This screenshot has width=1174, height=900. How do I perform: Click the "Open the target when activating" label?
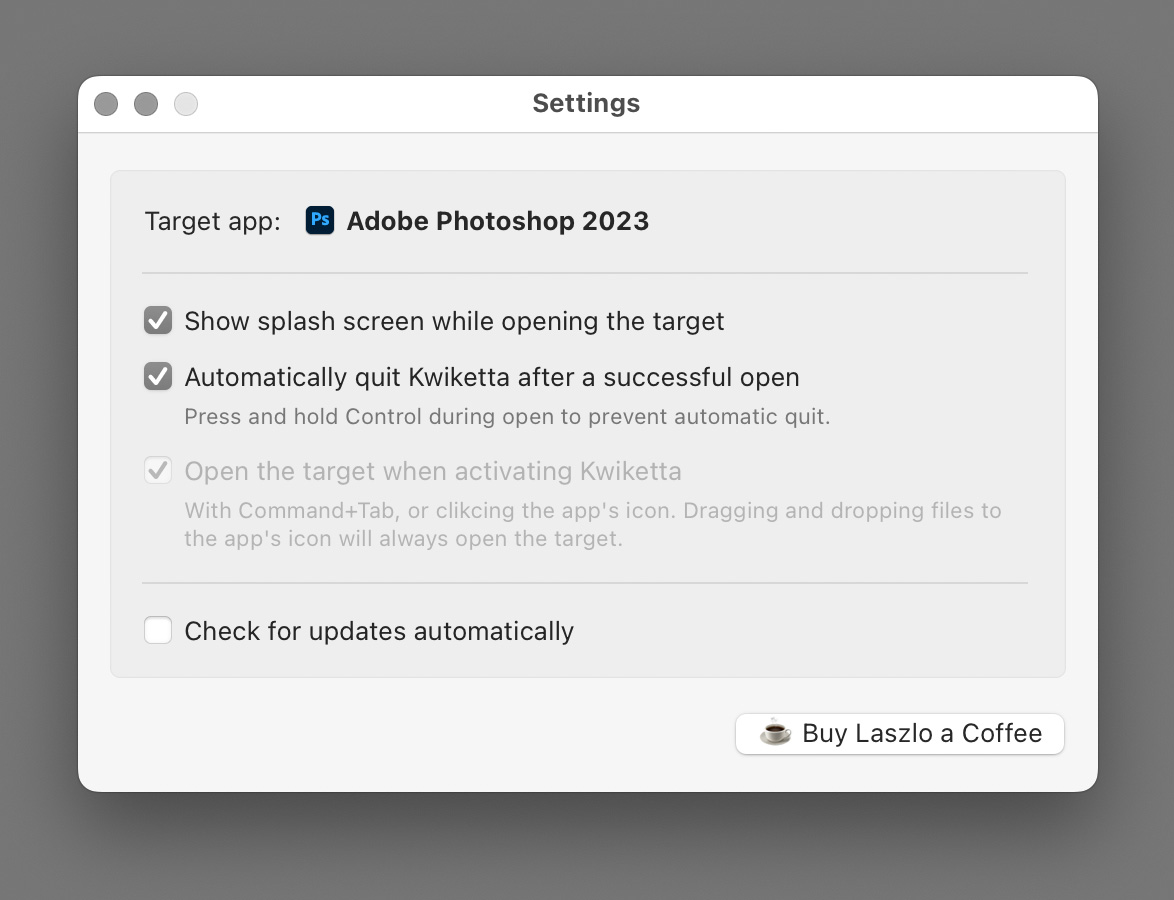tap(432, 471)
